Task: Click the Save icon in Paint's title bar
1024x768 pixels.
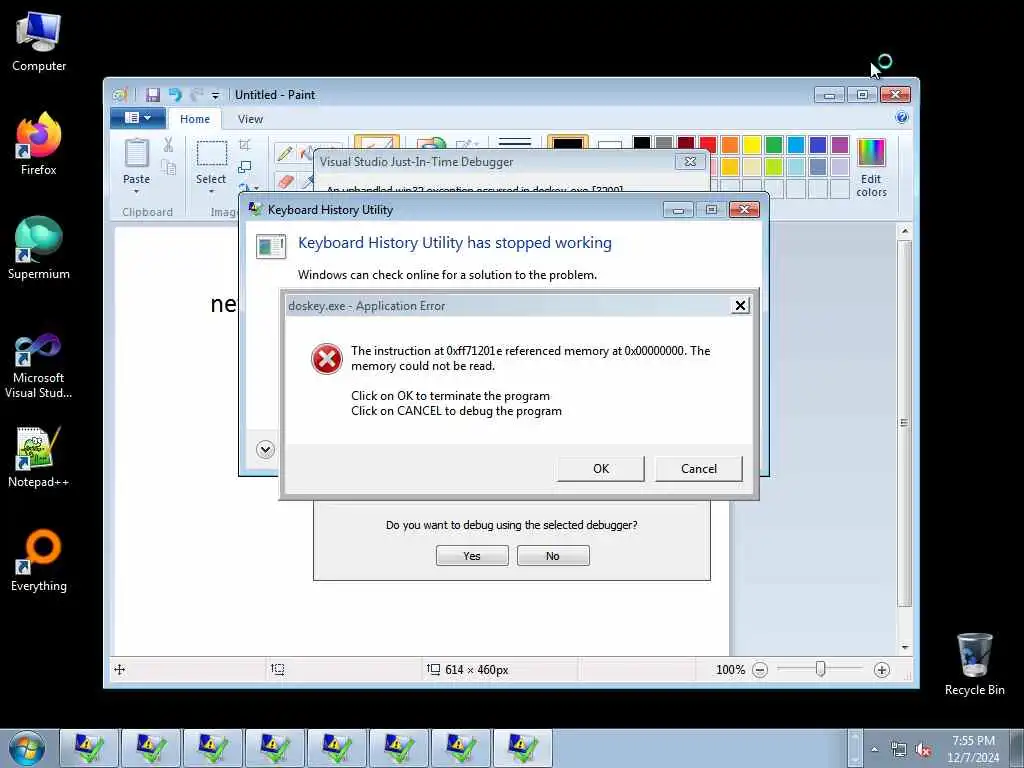Action: coord(152,95)
